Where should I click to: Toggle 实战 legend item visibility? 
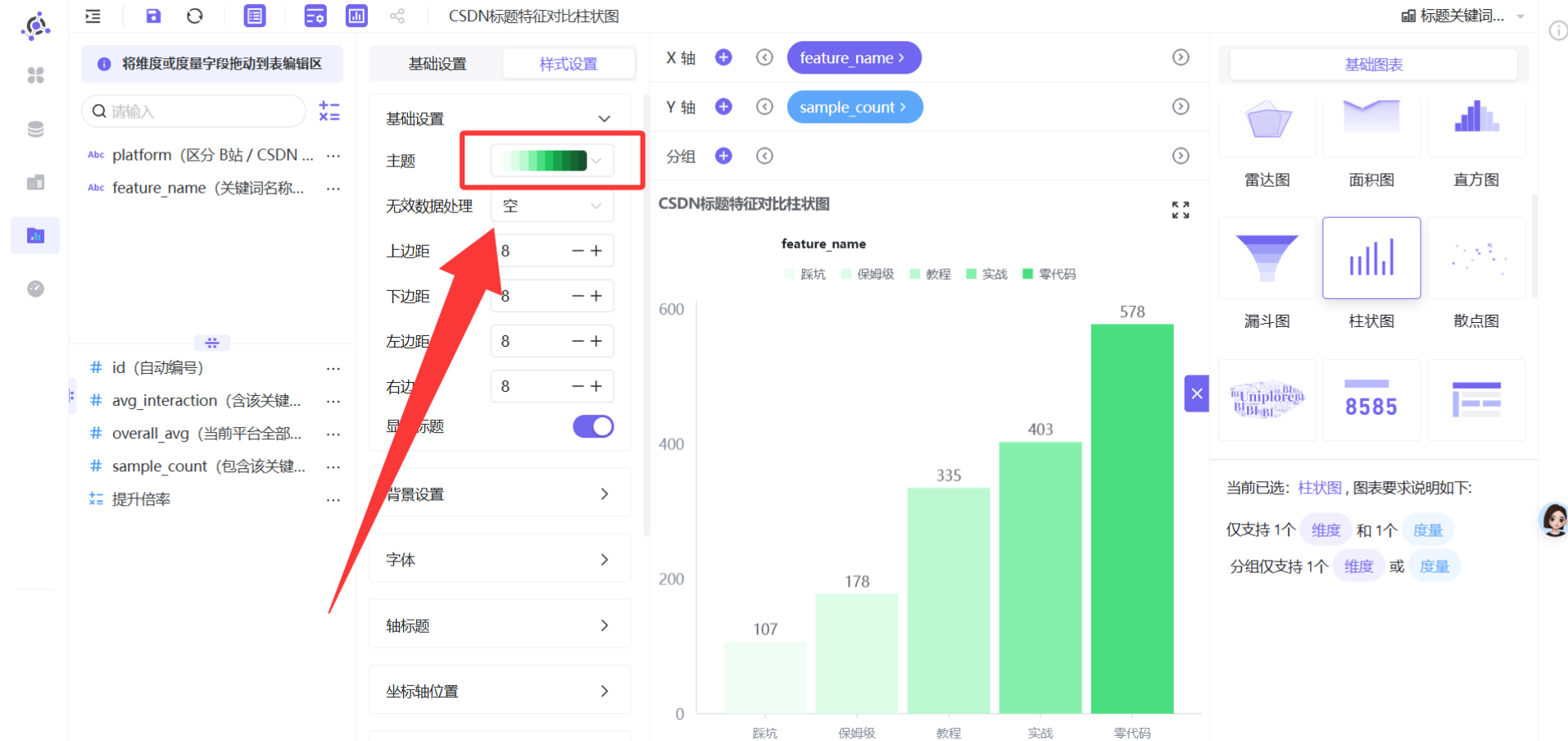point(986,274)
